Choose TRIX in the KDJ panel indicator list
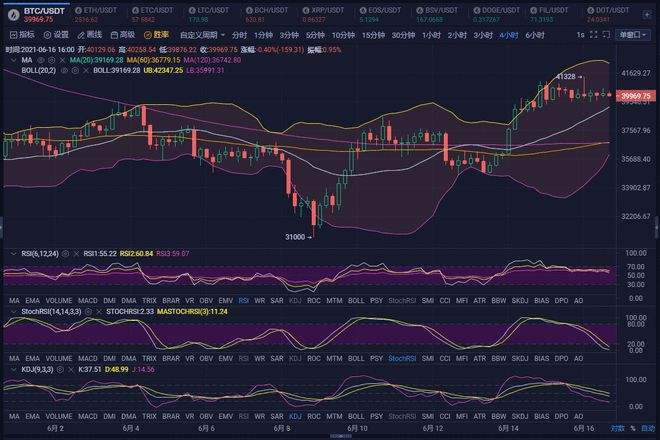This screenshot has width=660, height=440. (149, 416)
